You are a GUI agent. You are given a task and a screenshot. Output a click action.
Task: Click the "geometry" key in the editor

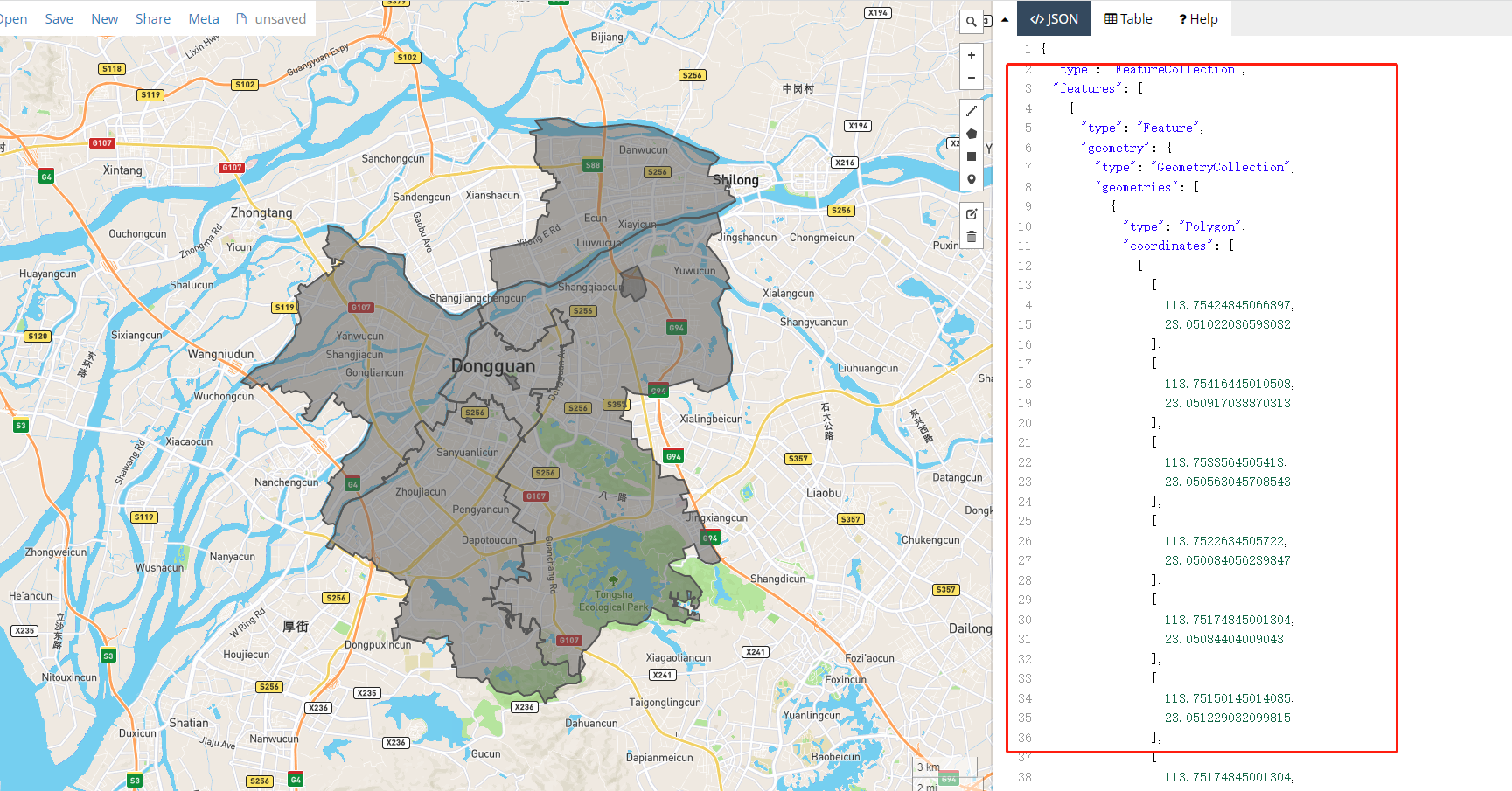click(1116, 148)
